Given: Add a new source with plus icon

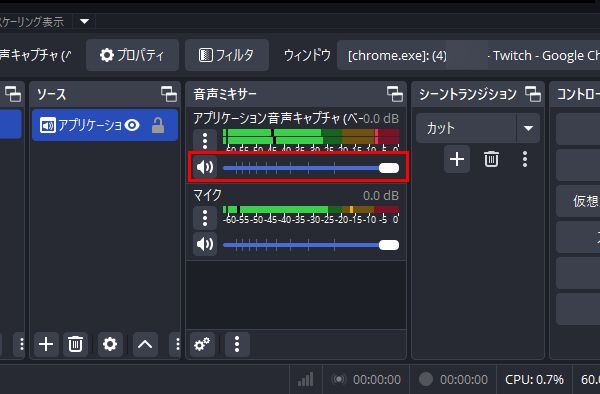Looking at the screenshot, I should coord(46,344).
